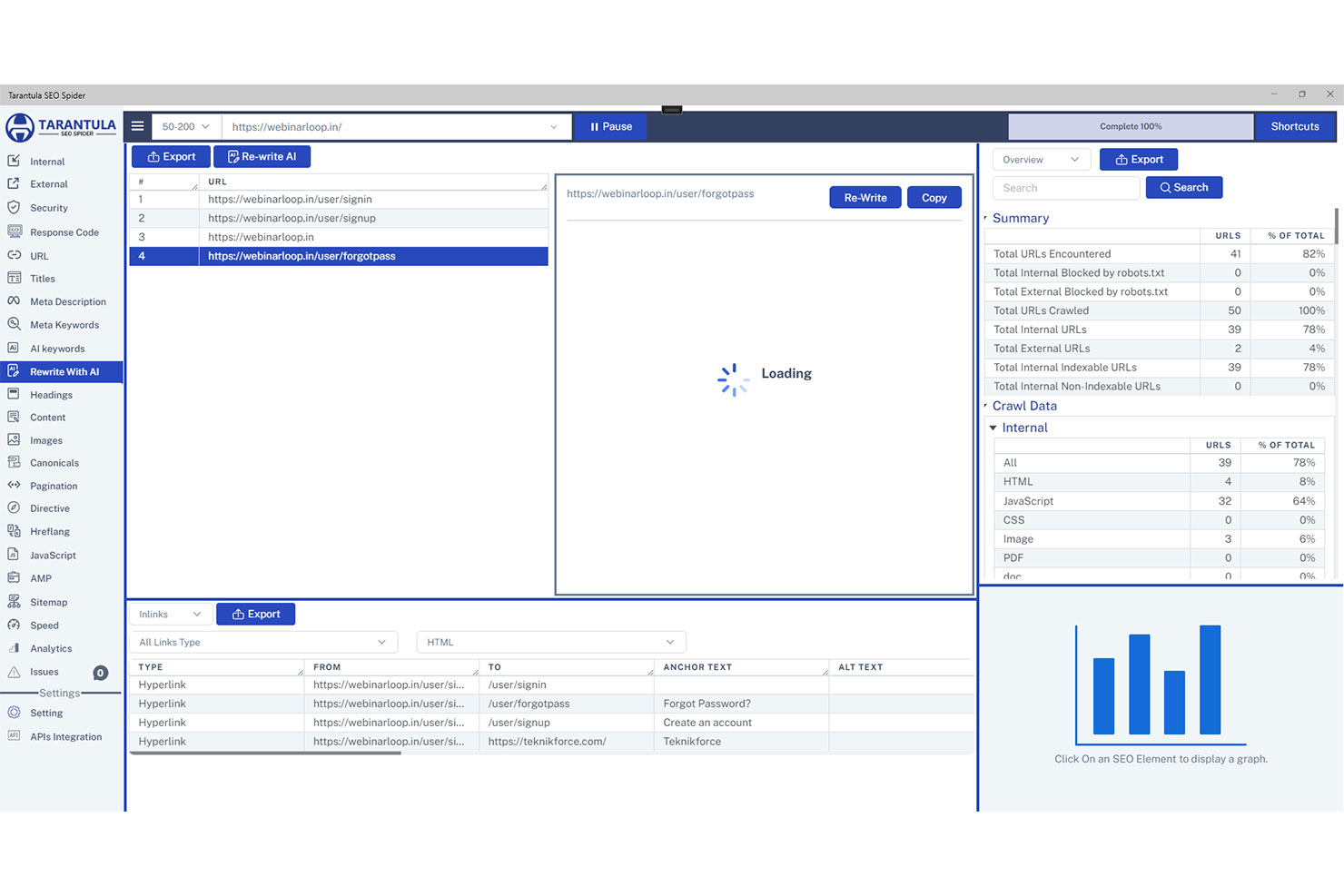Image resolution: width=1344 pixels, height=896 pixels.
Task: Click the Forgot Password? anchor text cell
Action: tap(741, 704)
